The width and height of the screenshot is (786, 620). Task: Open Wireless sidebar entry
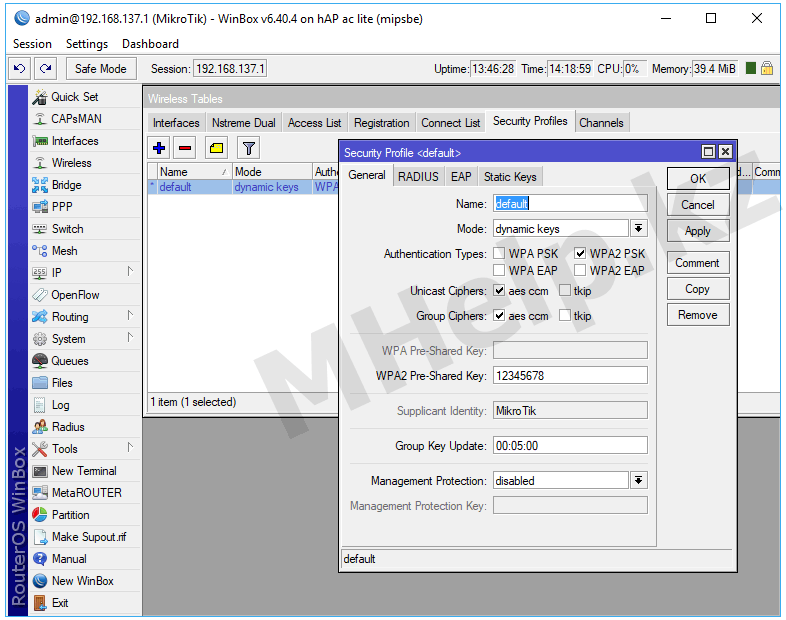pos(85,163)
